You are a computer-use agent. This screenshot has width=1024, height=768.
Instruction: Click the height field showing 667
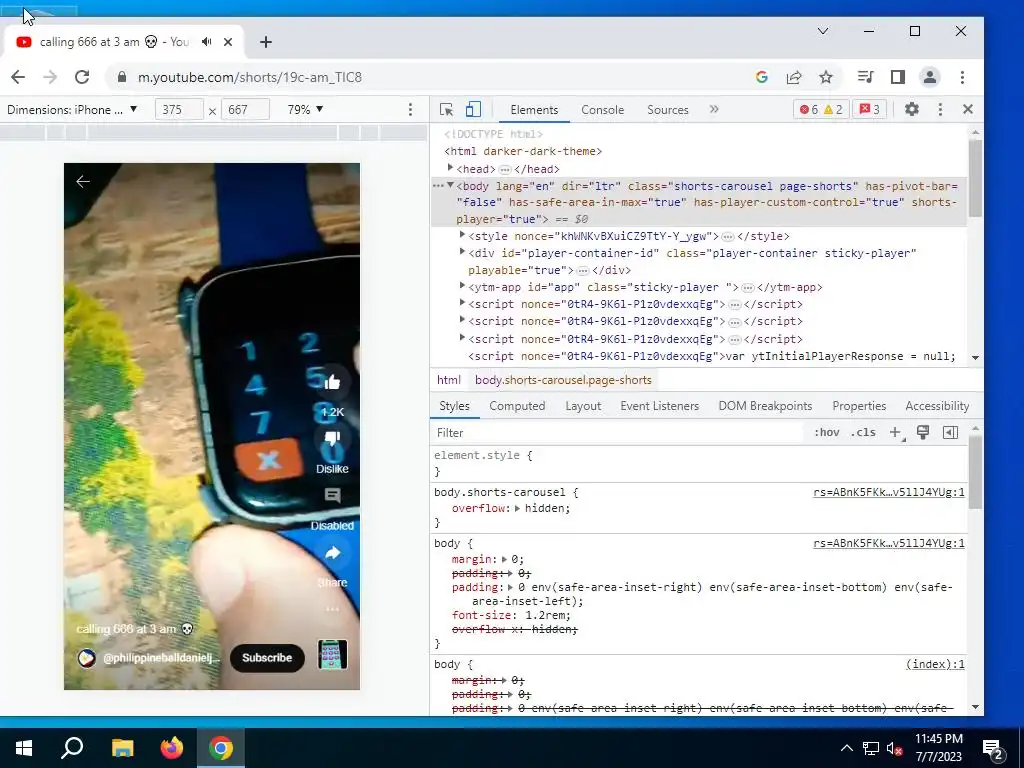(246, 110)
